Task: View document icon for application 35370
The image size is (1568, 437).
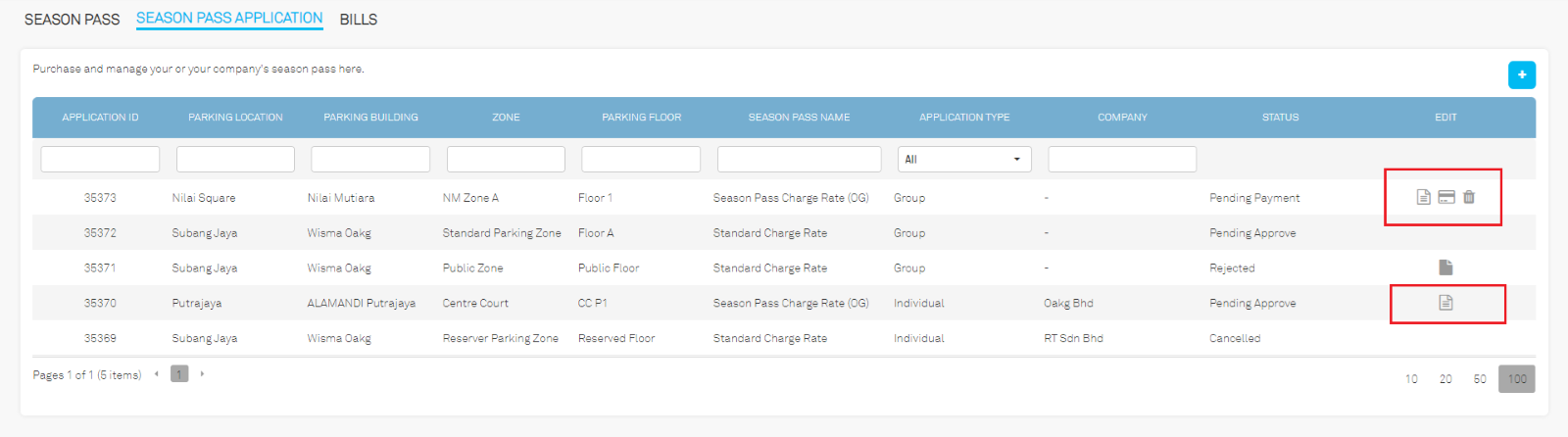Action: click(1445, 303)
